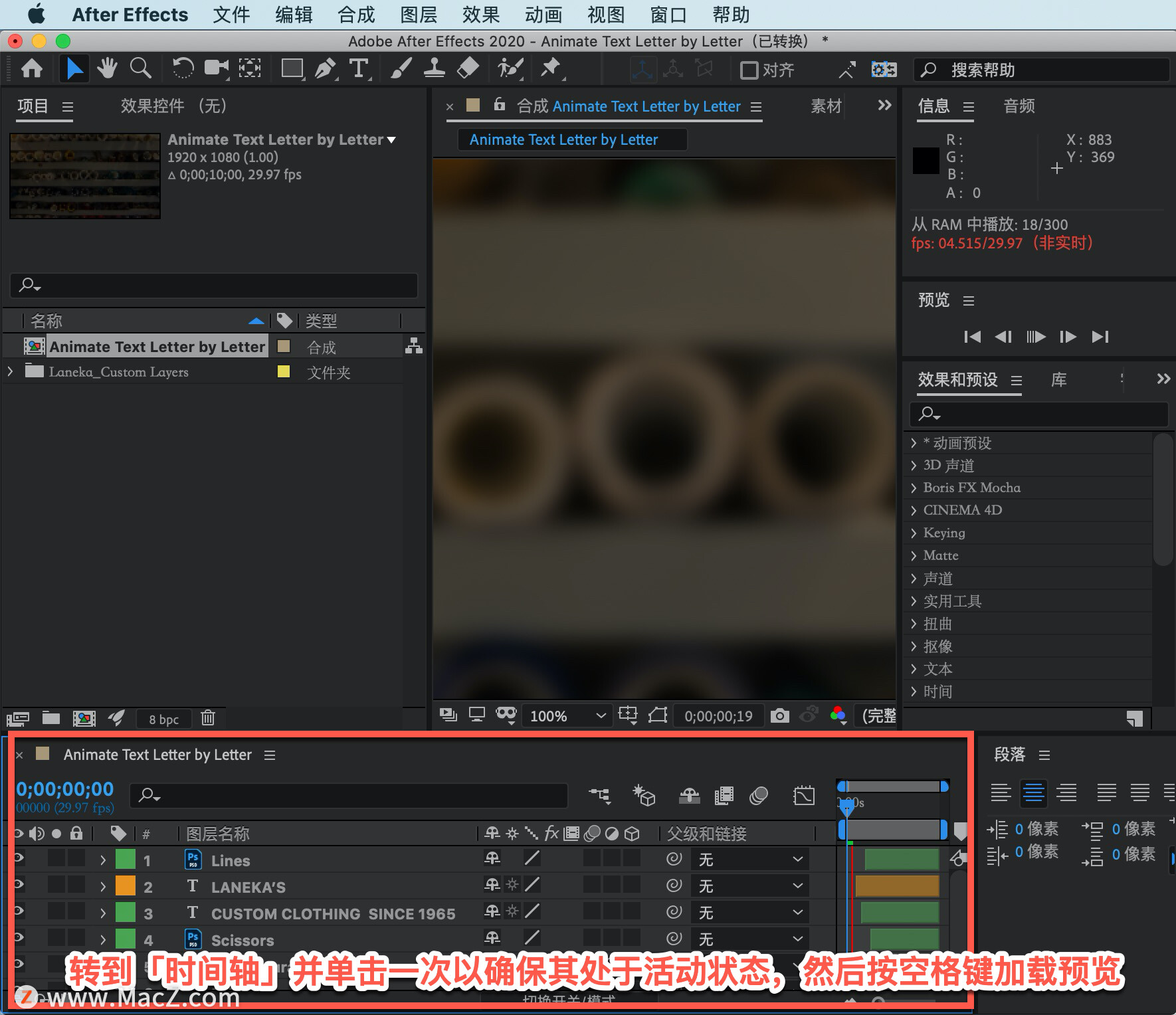Screen dimensions: 1176x1015
Task: Toggle shy switch on Lines layer
Action: [492, 858]
